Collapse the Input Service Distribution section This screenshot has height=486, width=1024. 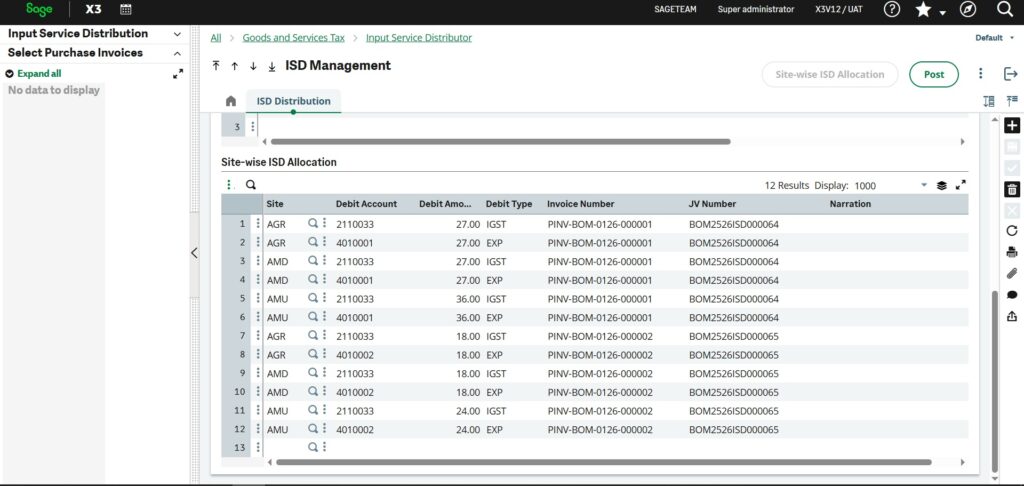click(x=177, y=34)
